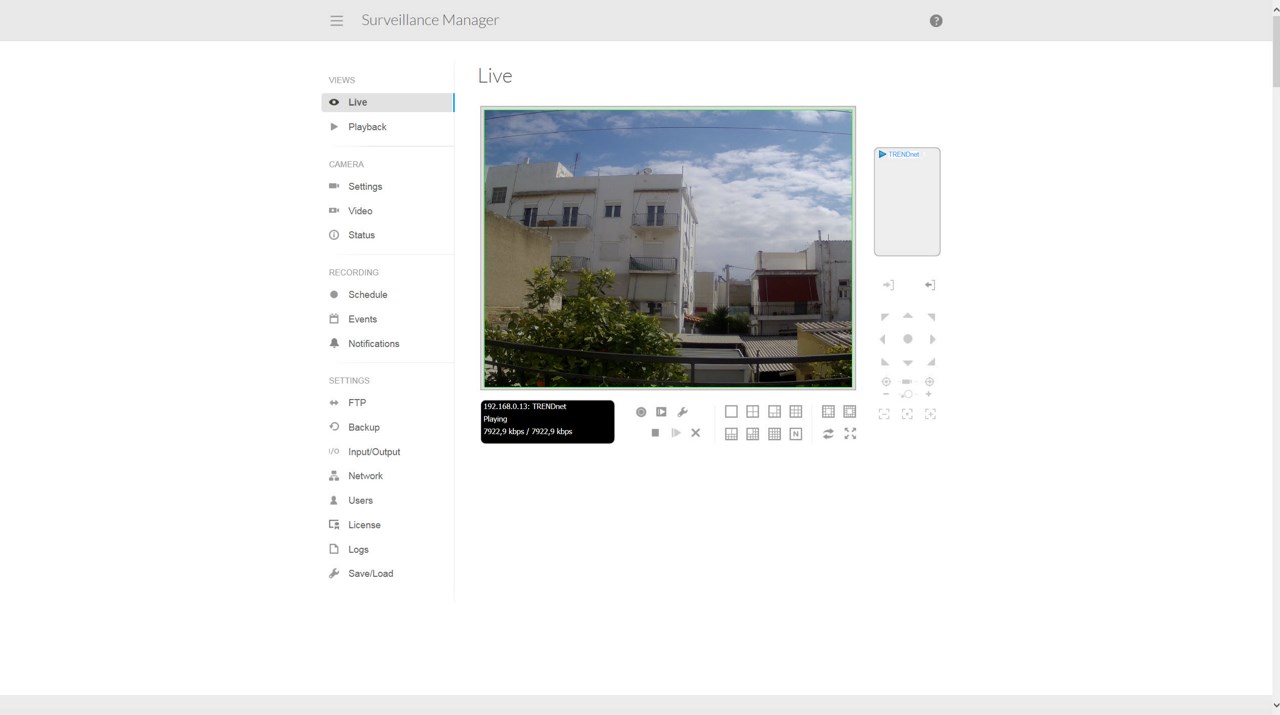Click the video clip icon next to record
The height and width of the screenshot is (715, 1280).
click(x=661, y=412)
